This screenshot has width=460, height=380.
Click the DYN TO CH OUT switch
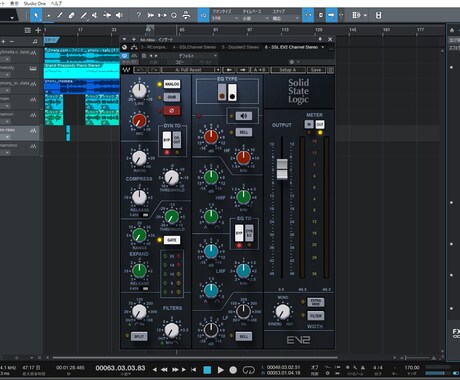177,140
